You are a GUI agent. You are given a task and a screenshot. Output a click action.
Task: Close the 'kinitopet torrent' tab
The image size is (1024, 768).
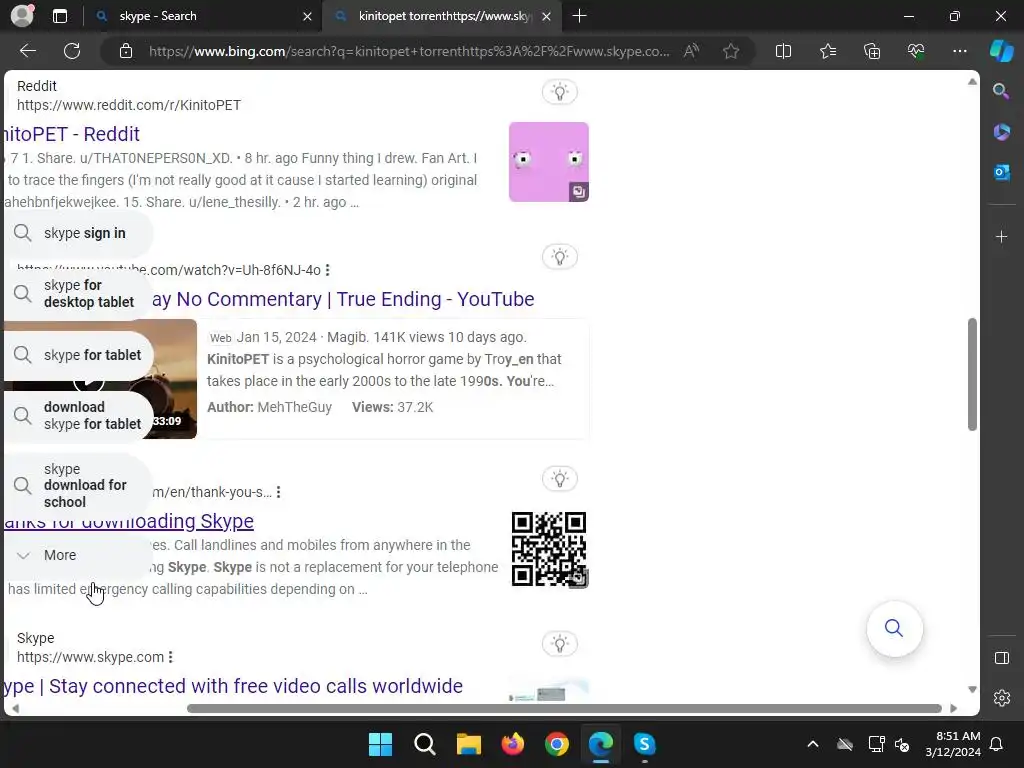[547, 16]
